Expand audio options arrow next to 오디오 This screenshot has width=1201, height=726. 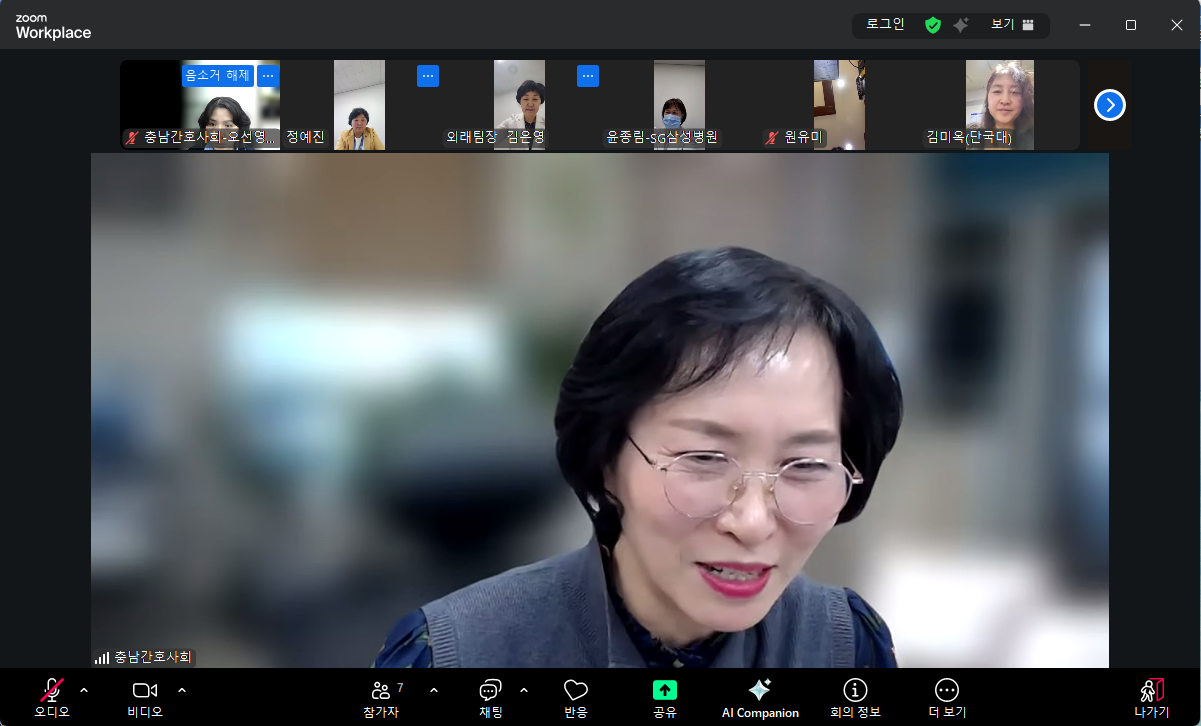click(84, 690)
